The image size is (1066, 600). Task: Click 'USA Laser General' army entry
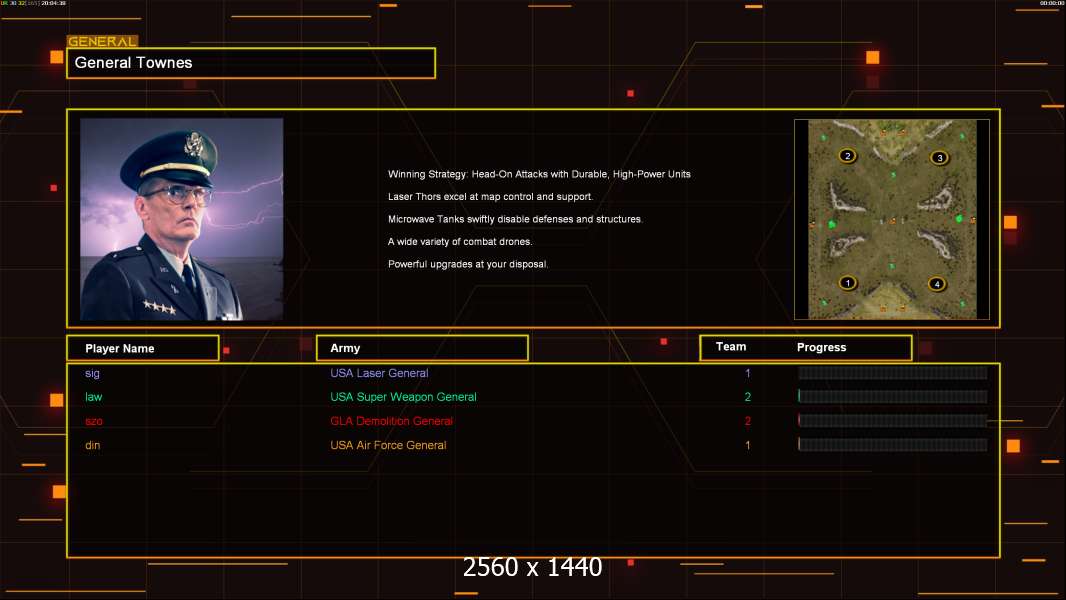pyautogui.click(x=379, y=373)
